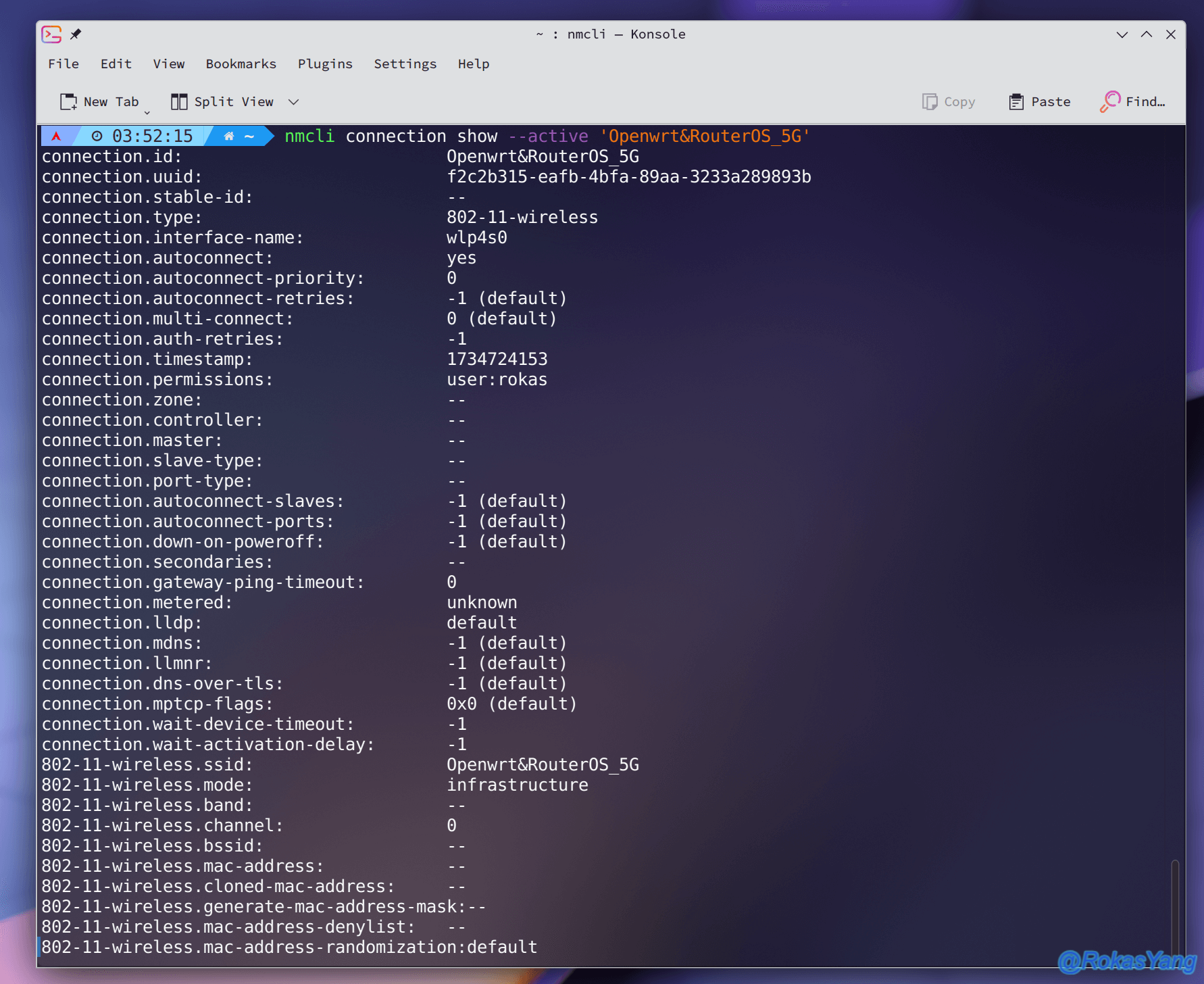The image size is (1204, 984).
Task: Click the '802-11-wireless.mac-address-randomization:default' line
Action: click(290, 947)
